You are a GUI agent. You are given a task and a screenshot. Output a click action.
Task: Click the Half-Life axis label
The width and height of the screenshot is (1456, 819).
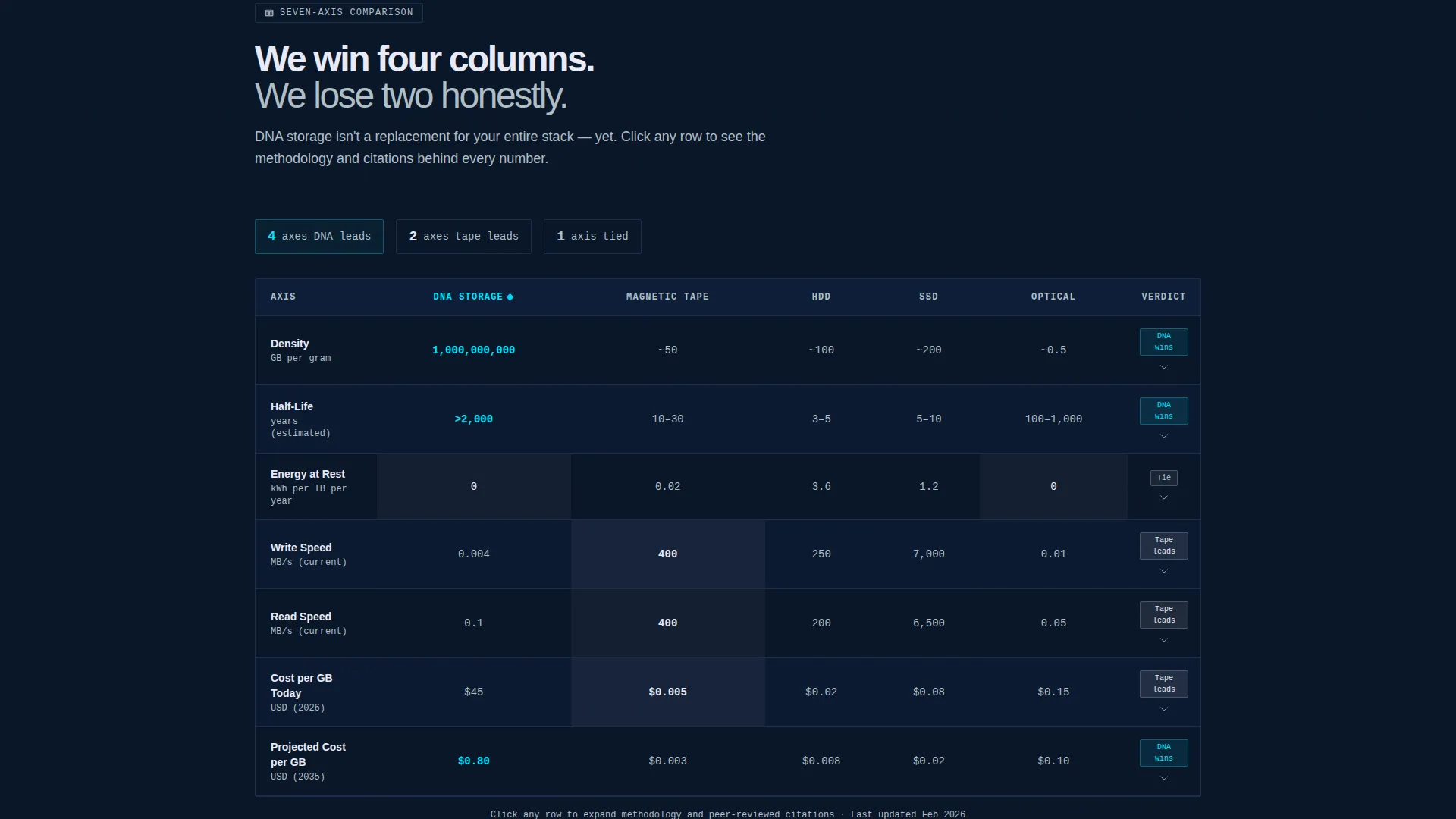pos(292,407)
